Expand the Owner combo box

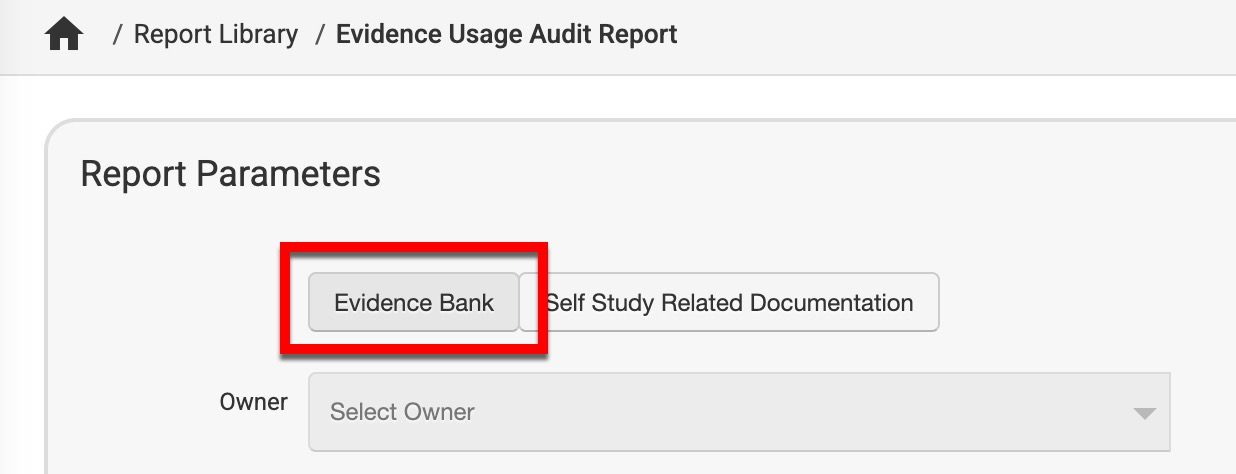pos(738,412)
